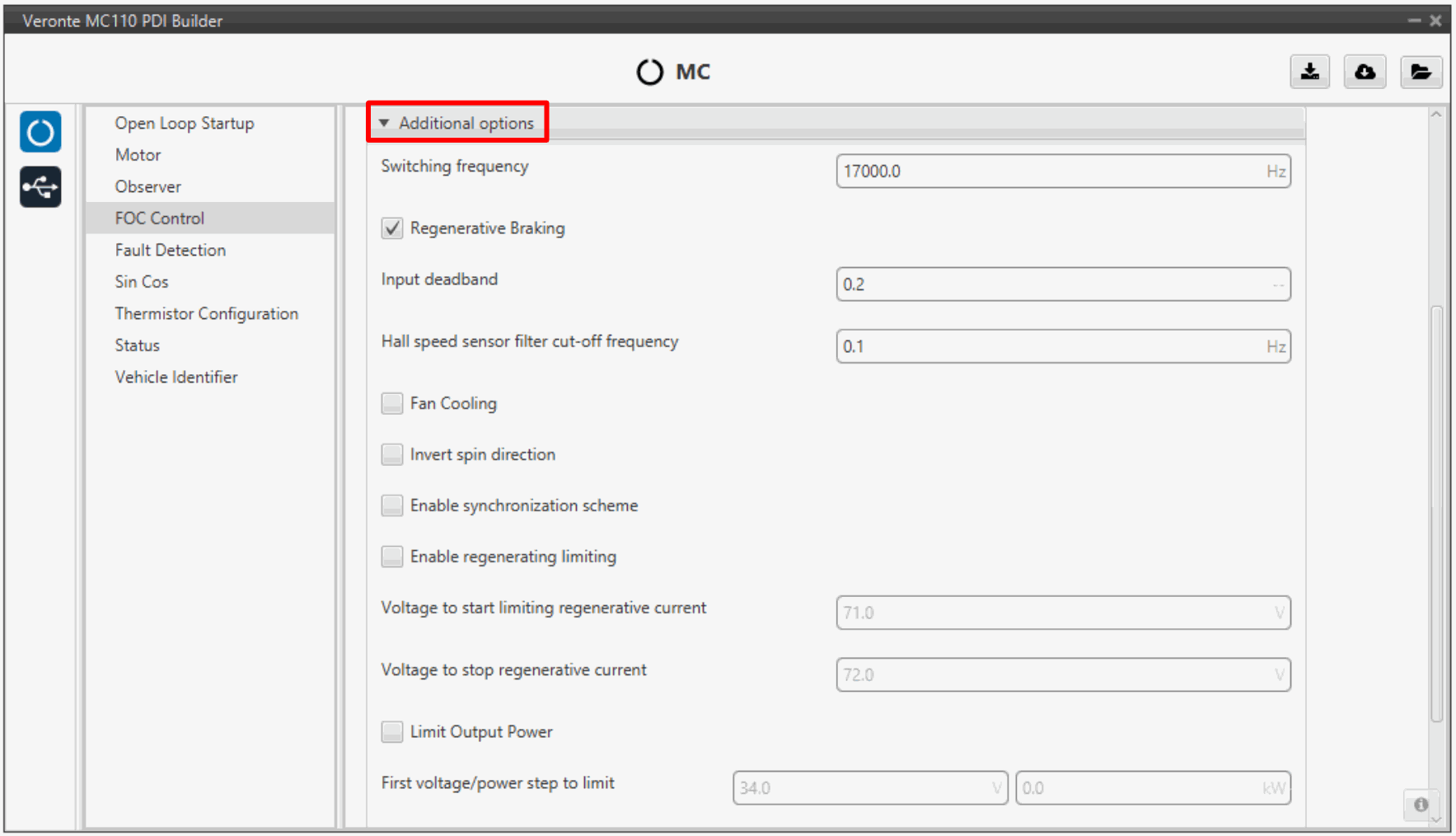The height and width of the screenshot is (836, 1456).
Task: Click the info icon at bottom right
Action: [1421, 805]
